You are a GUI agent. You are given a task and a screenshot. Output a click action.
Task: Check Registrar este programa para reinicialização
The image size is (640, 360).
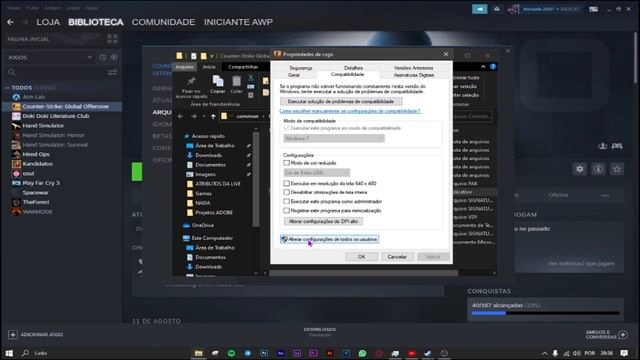[x=287, y=211]
